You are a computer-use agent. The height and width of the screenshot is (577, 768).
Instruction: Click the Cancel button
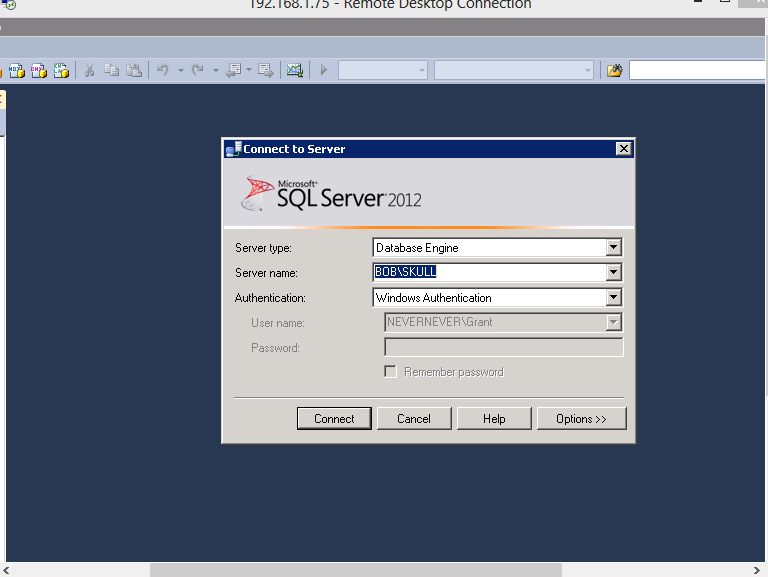[x=414, y=419]
